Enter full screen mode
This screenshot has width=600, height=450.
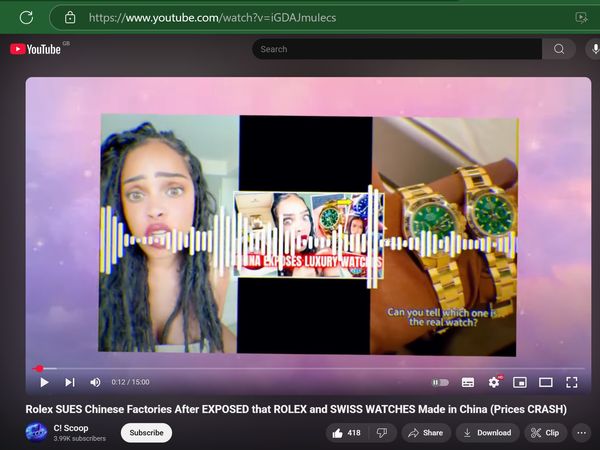(572, 382)
